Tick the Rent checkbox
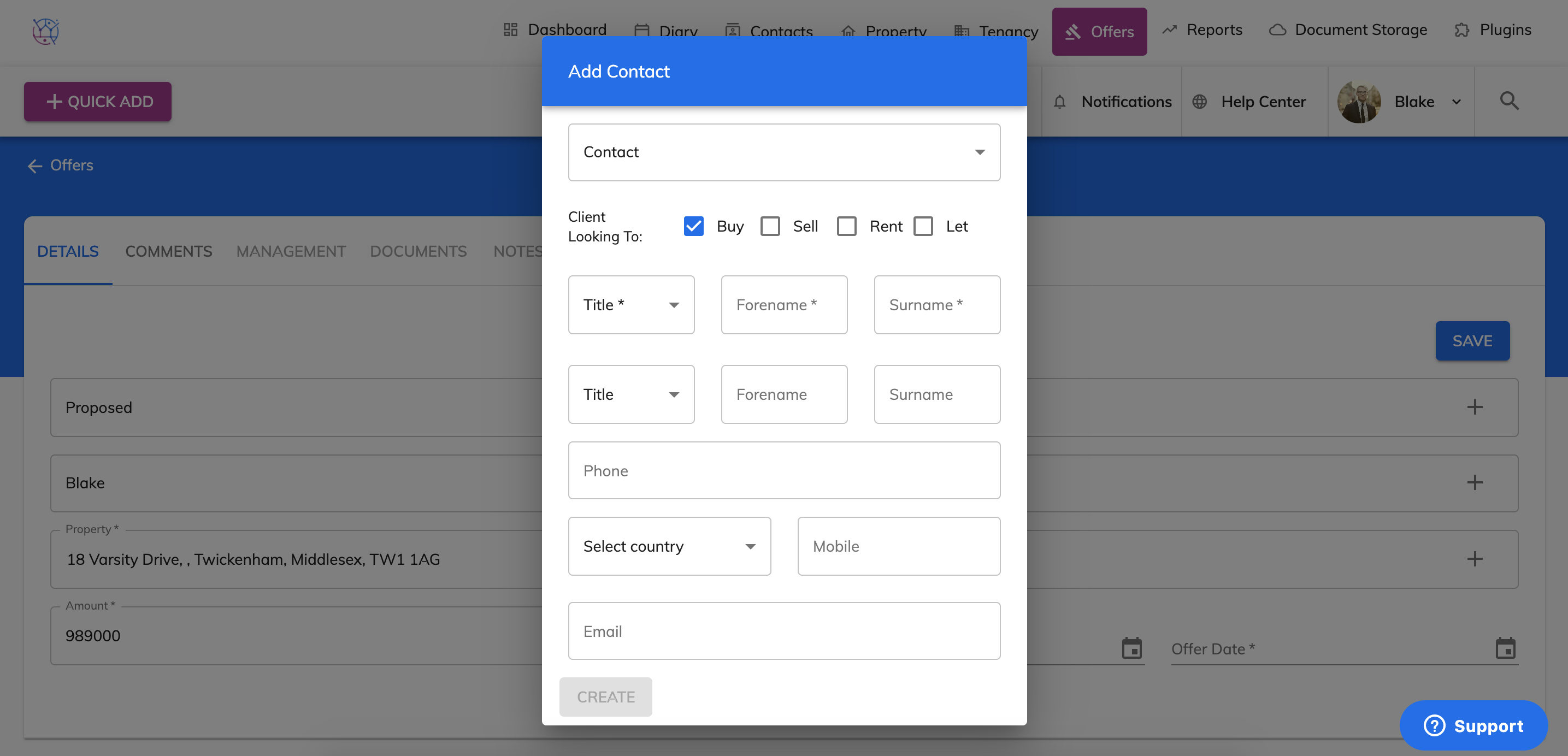This screenshot has height=756, width=1568. pos(846,227)
